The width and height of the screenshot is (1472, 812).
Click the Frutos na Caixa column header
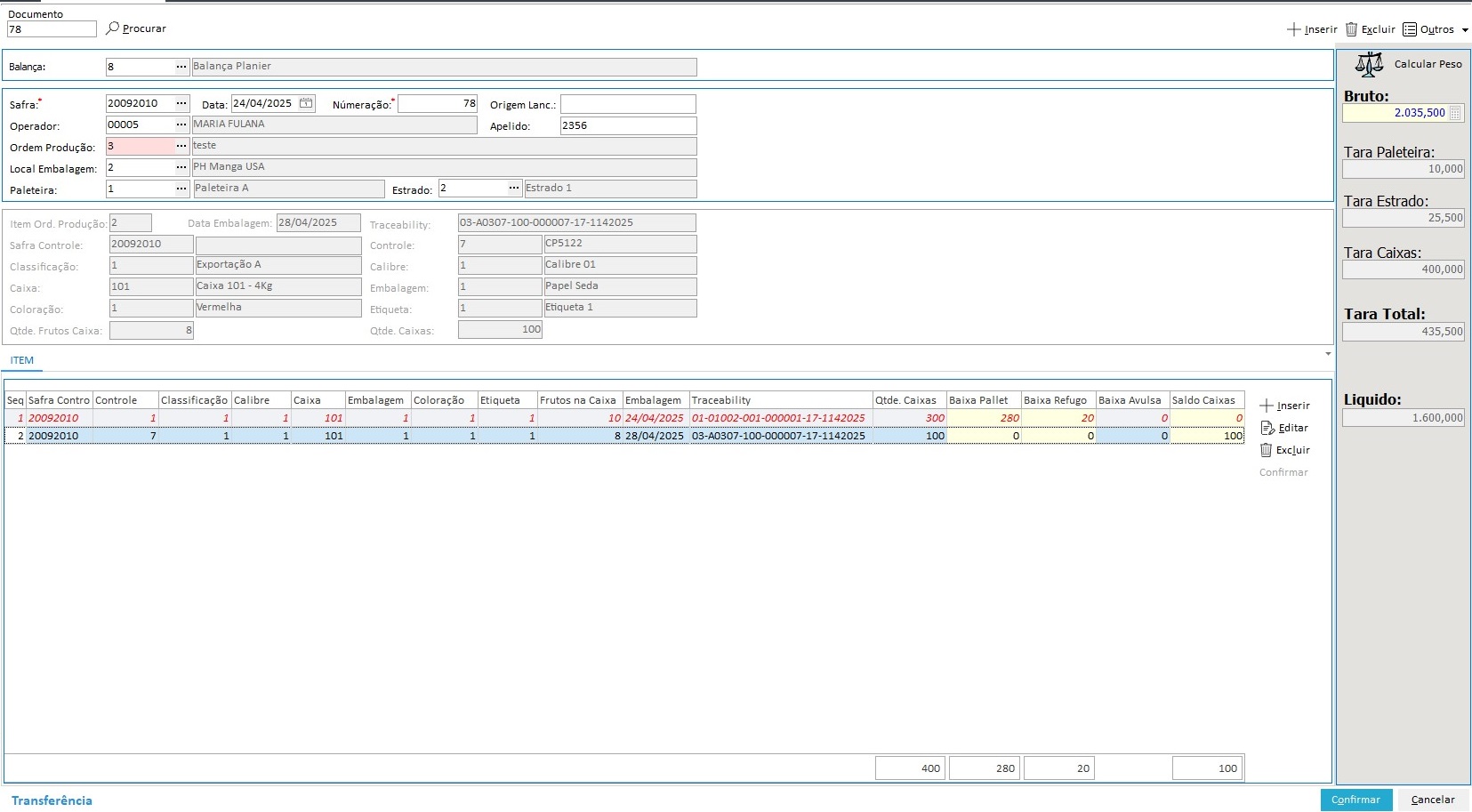(580, 400)
